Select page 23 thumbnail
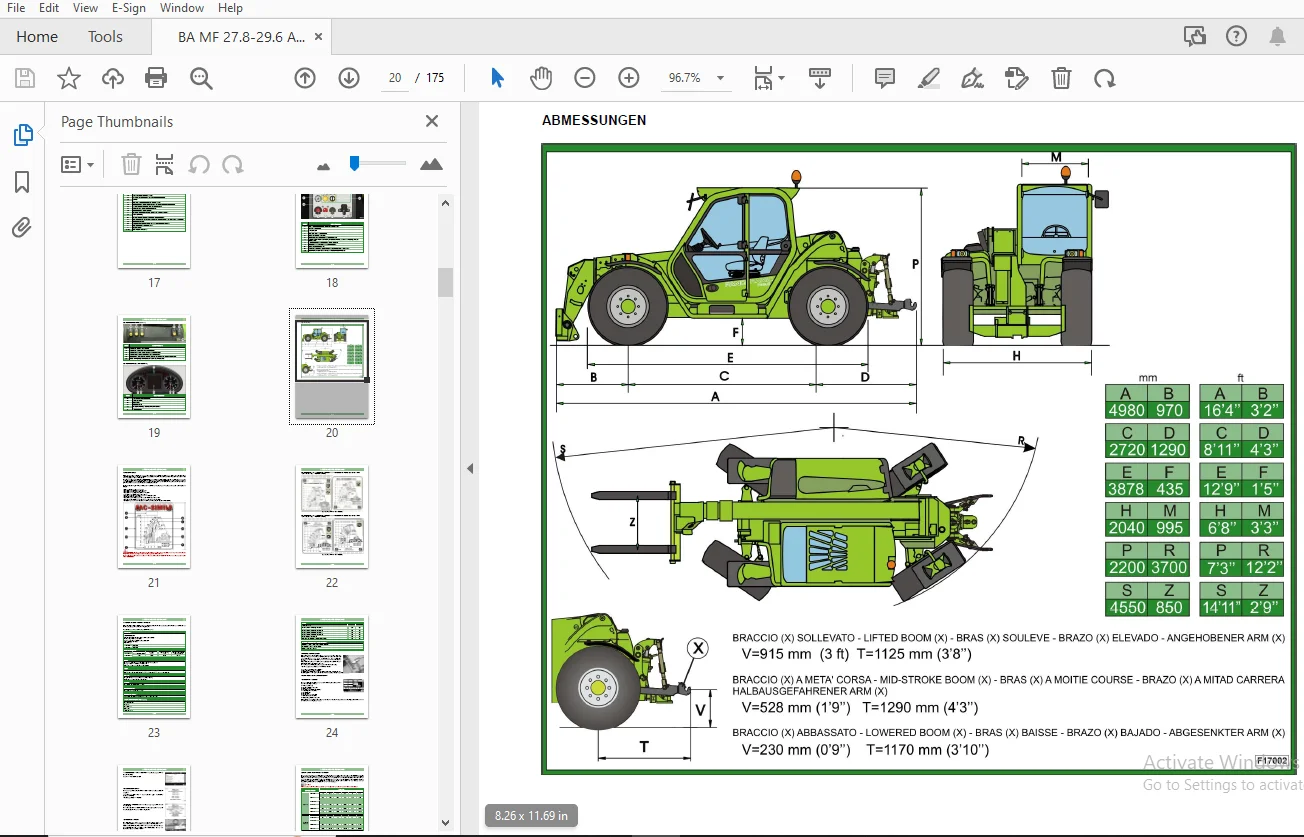 pyautogui.click(x=154, y=667)
